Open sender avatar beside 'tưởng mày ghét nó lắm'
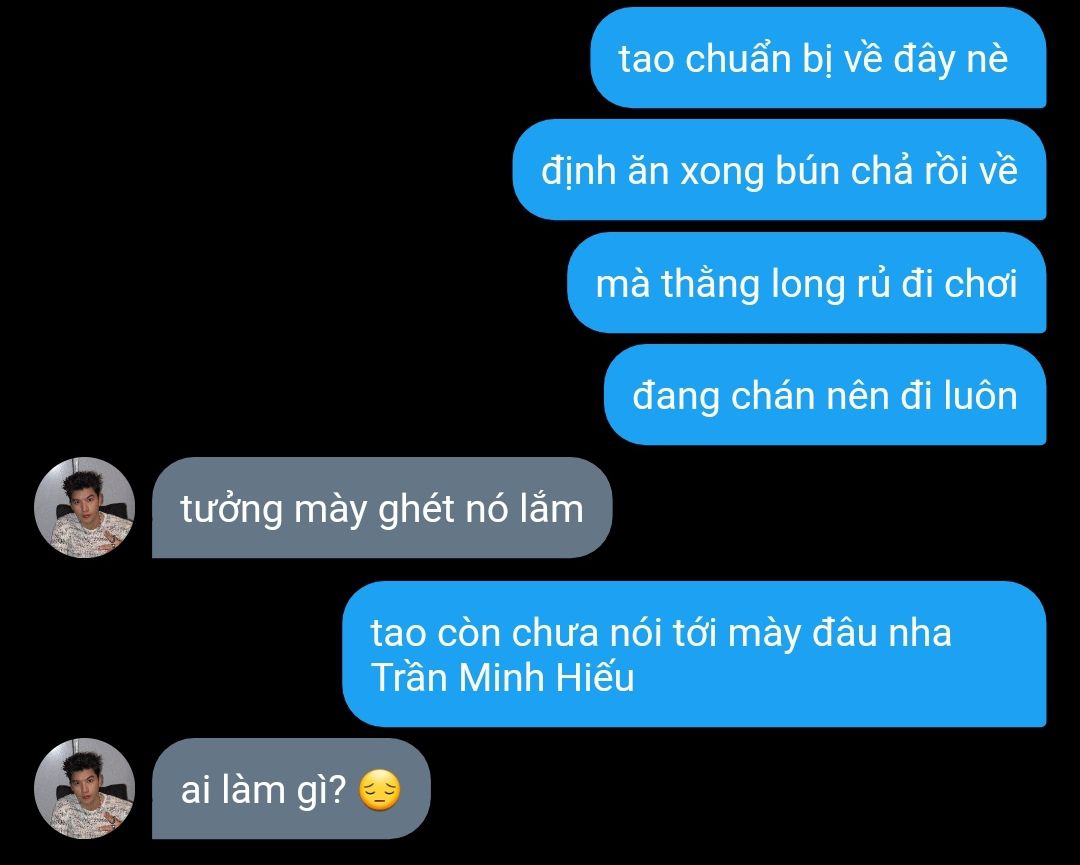 (x=85, y=508)
